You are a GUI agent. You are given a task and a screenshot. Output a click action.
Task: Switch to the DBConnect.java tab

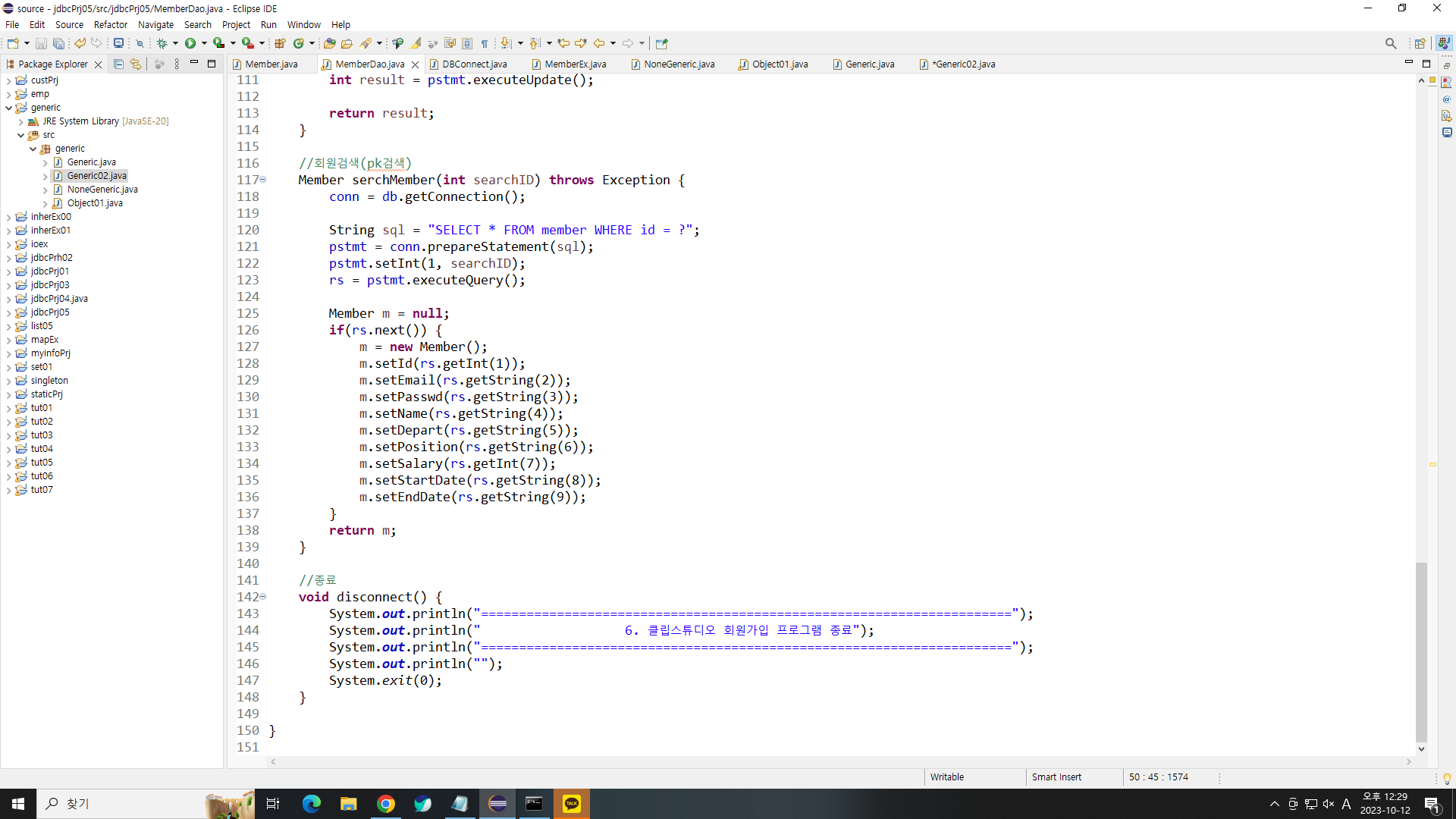pos(474,64)
